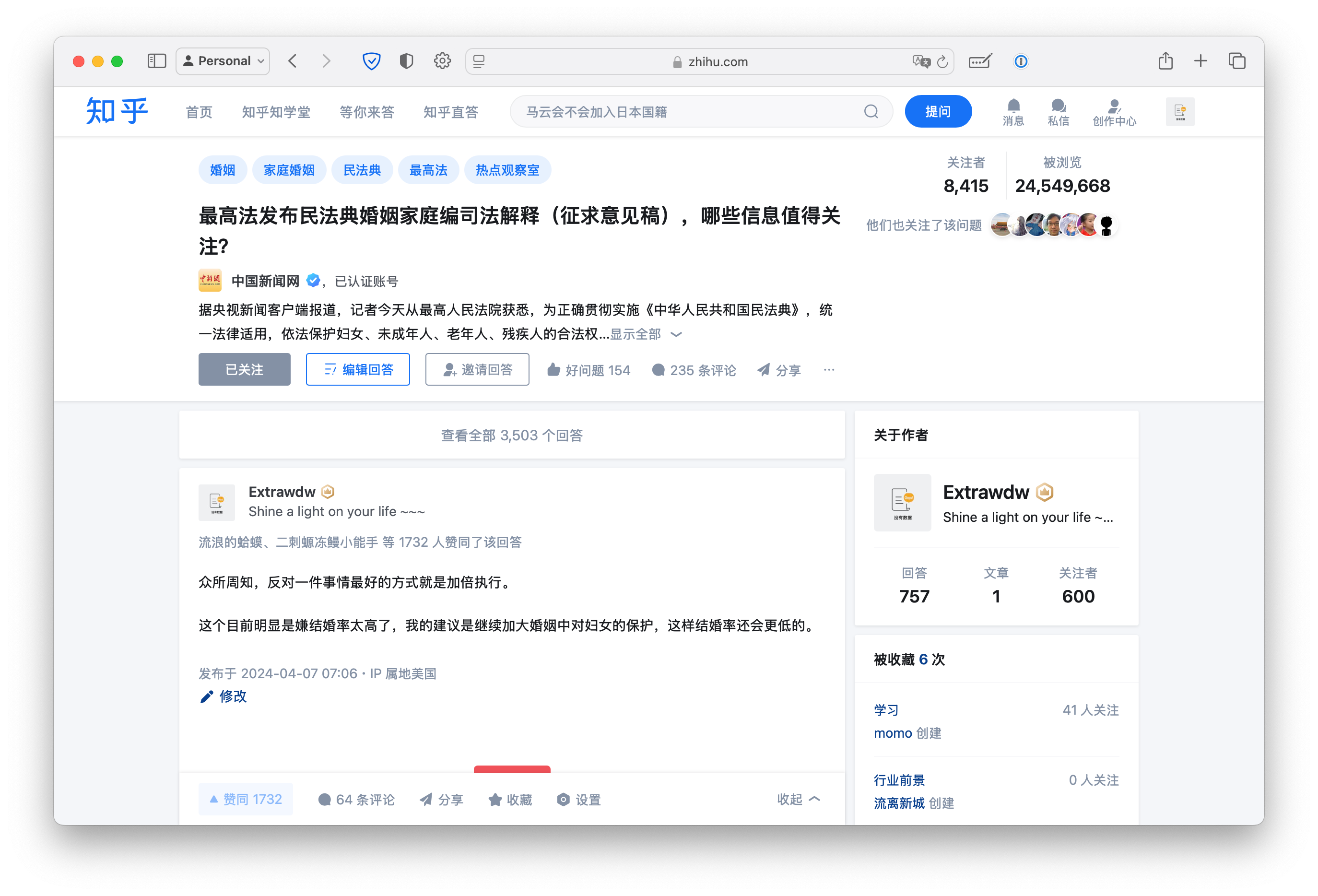
Task: Click the 好问题 154 thumbs-up icon
Action: pyautogui.click(x=553, y=370)
